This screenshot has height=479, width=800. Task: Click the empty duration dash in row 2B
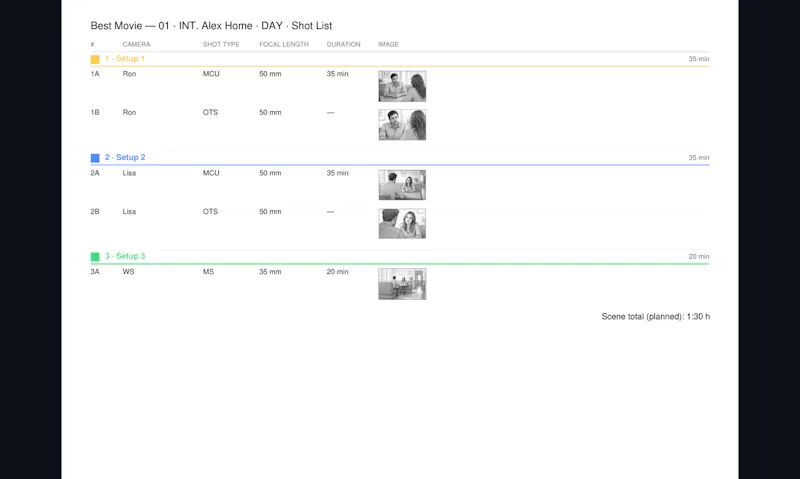tap(331, 211)
